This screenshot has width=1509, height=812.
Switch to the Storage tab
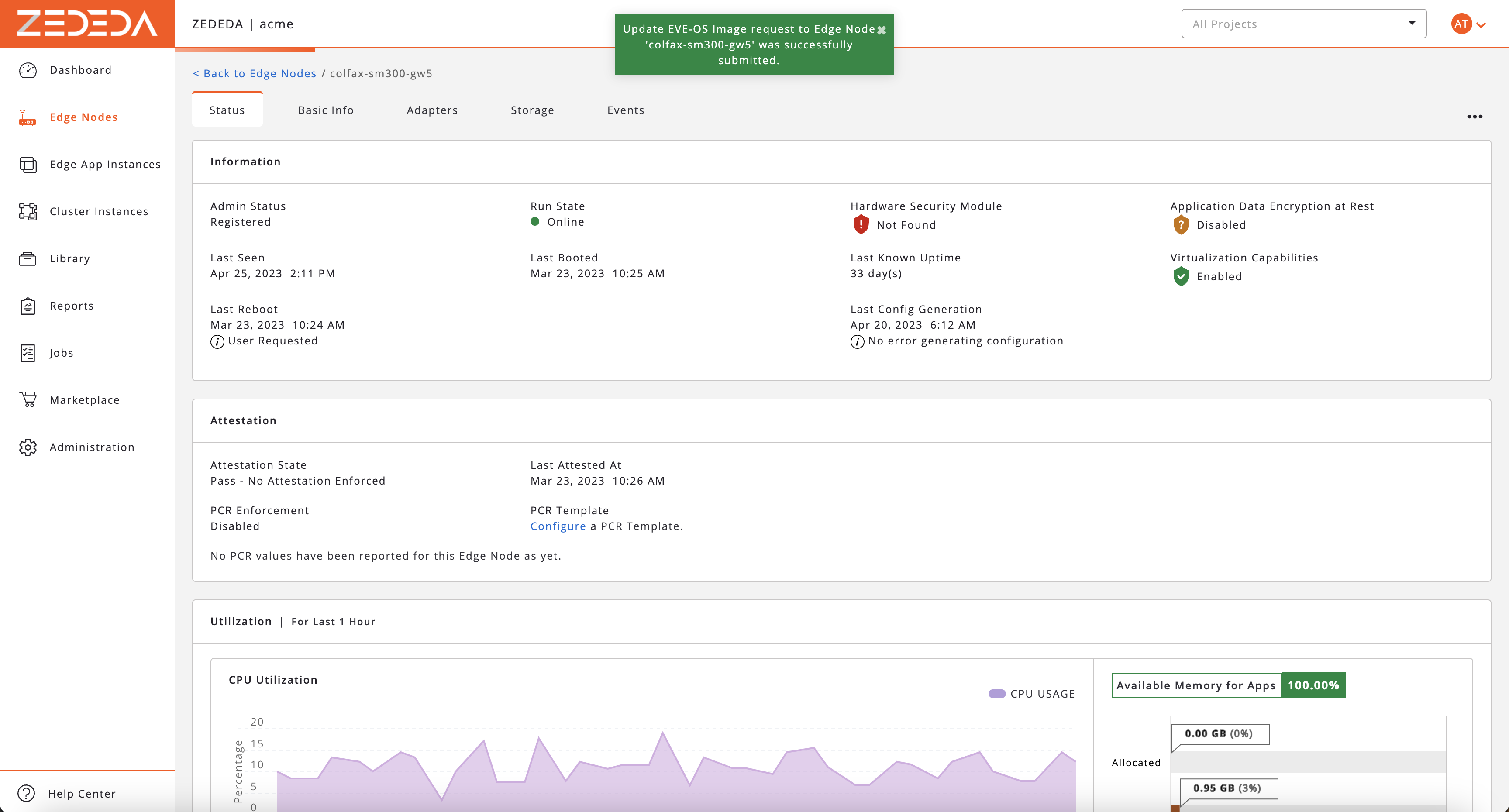click(x=532, y=110)
